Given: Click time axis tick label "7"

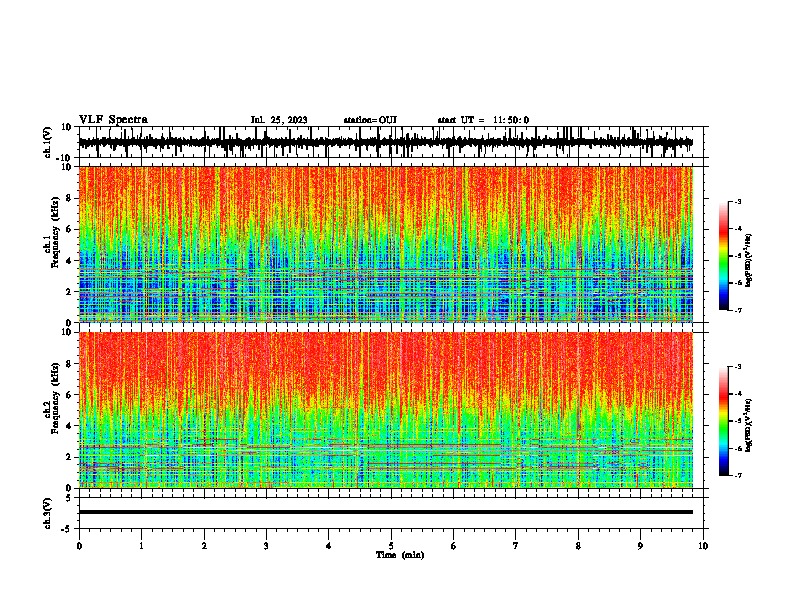Looking at the screenshot, I should (x=516, y=546).
